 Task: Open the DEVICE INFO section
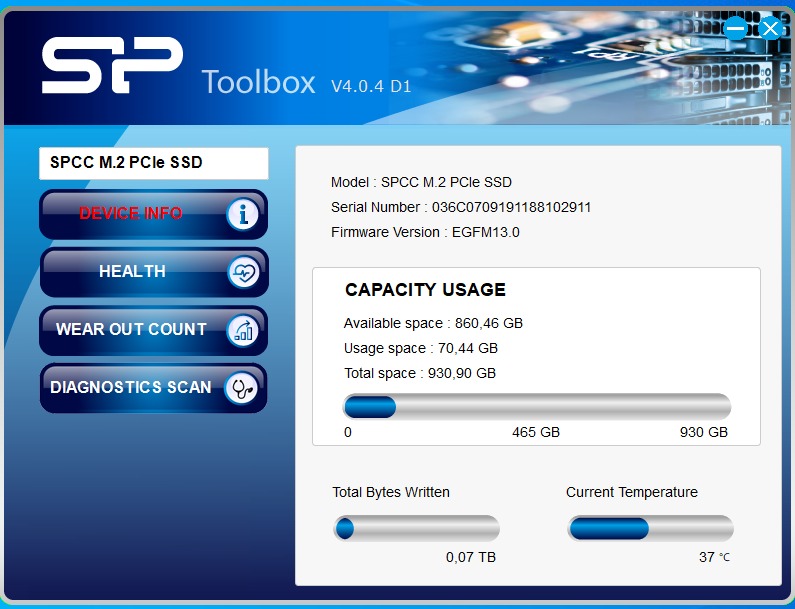(x=153, y=214)
